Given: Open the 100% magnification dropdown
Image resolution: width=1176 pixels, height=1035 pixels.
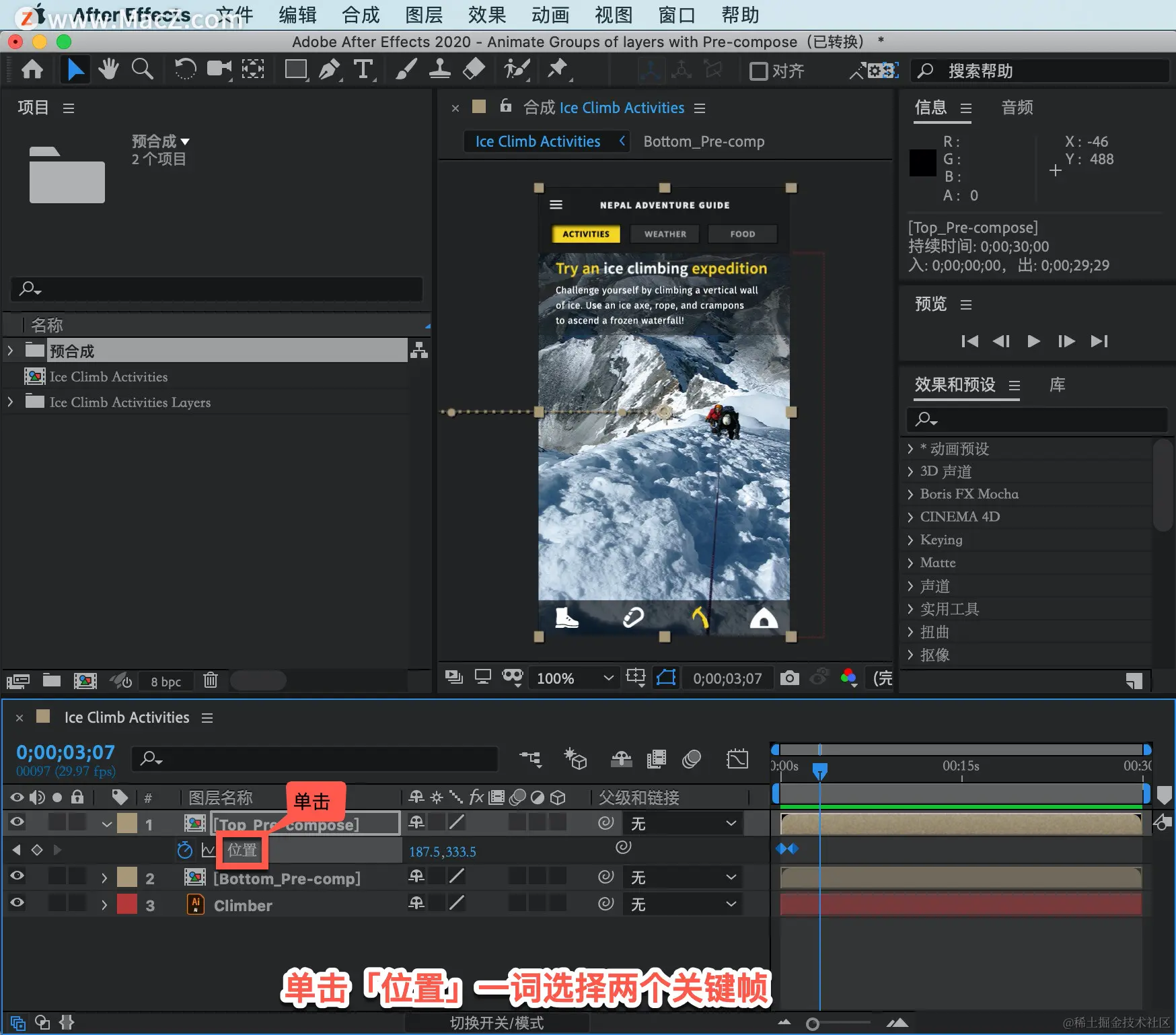Looking at the screenshot, I should point(575,678).
